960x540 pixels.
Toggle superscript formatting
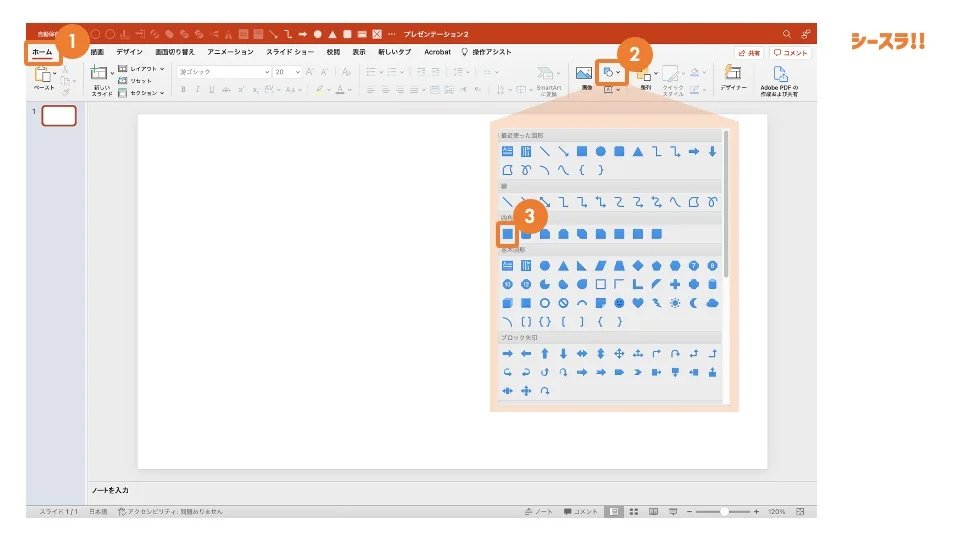point(241,89)
